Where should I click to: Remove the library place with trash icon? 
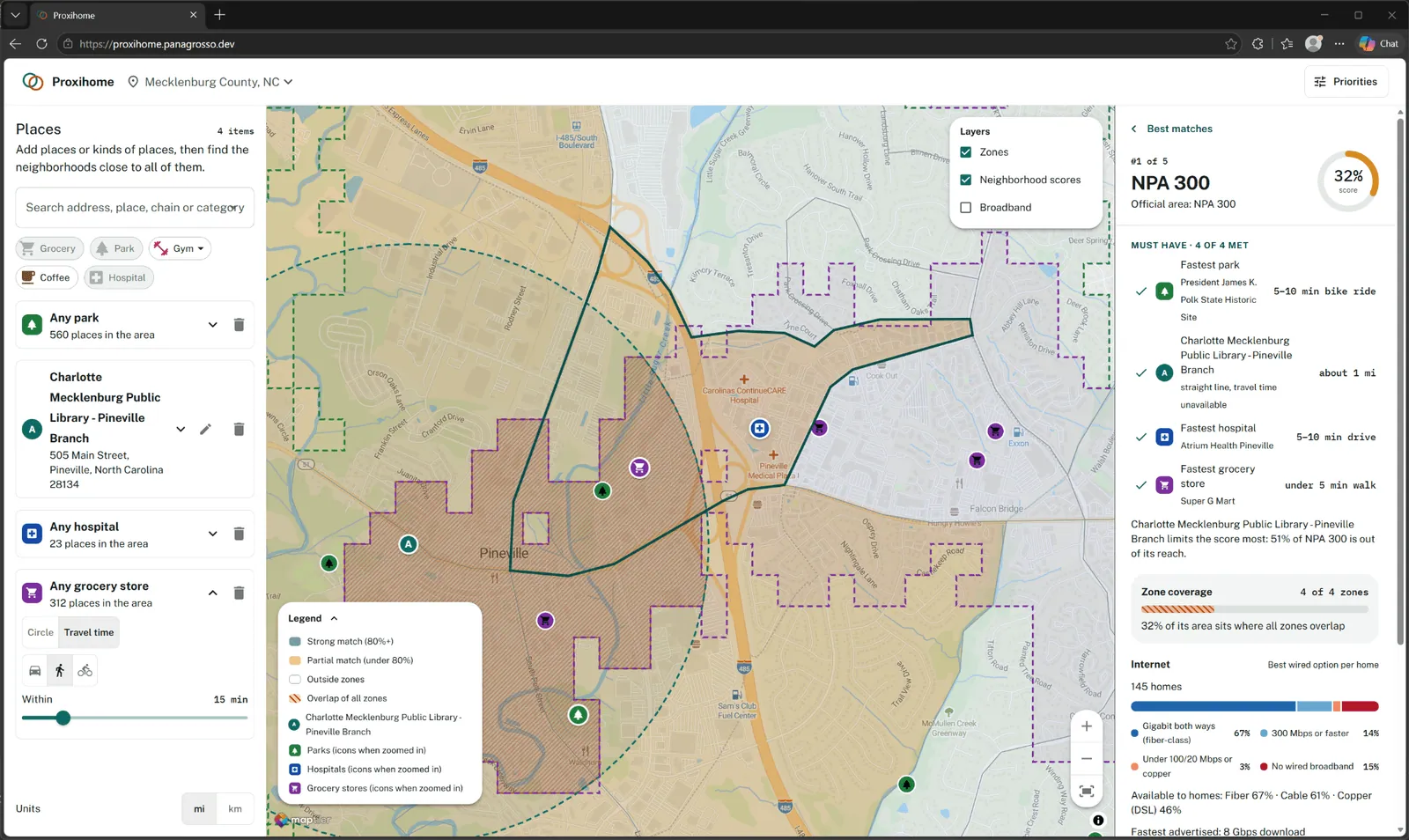point(239,429)
